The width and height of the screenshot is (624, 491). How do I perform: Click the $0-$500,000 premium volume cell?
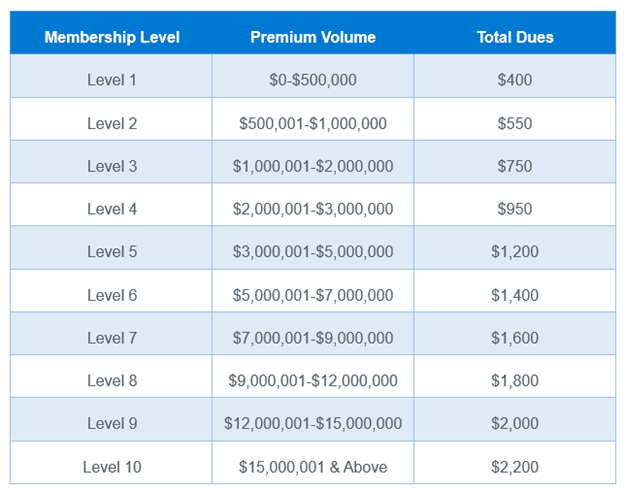[313, 80]
